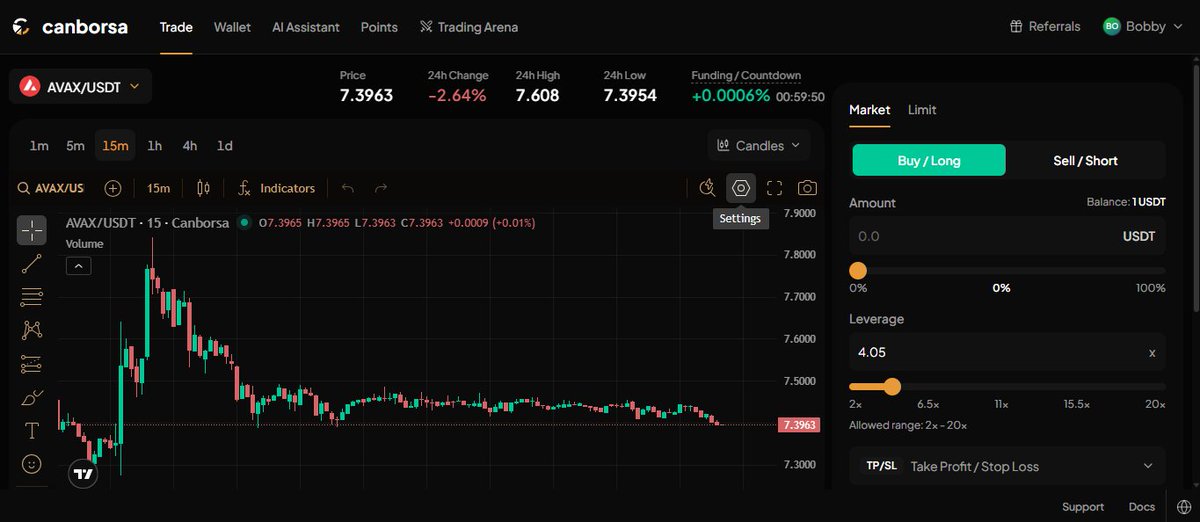This screenshot has height=522, width=1200.
Task: Open the Support link
Action: coord(1083,507)
